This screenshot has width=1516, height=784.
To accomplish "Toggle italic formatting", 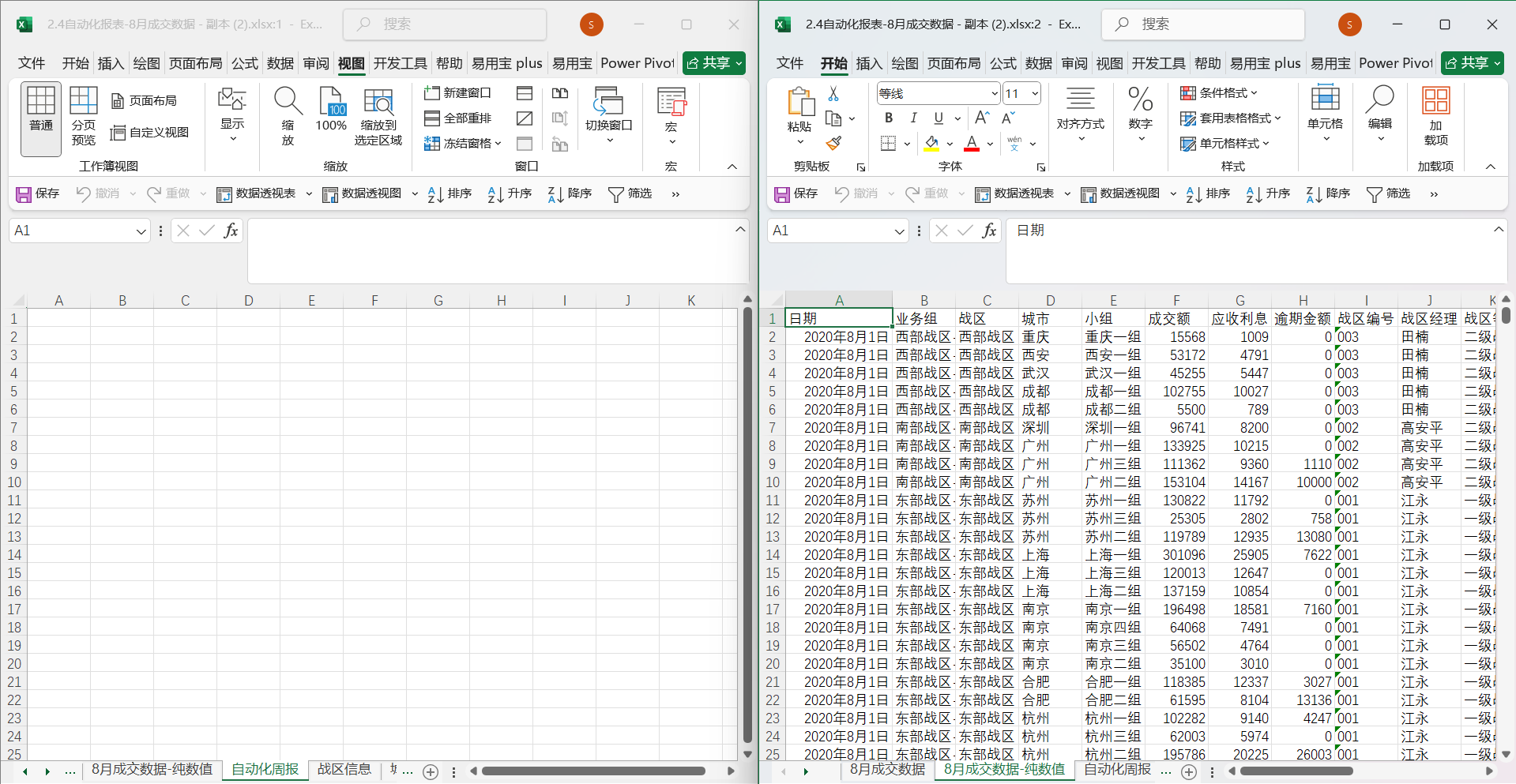I will click(913, 118).
